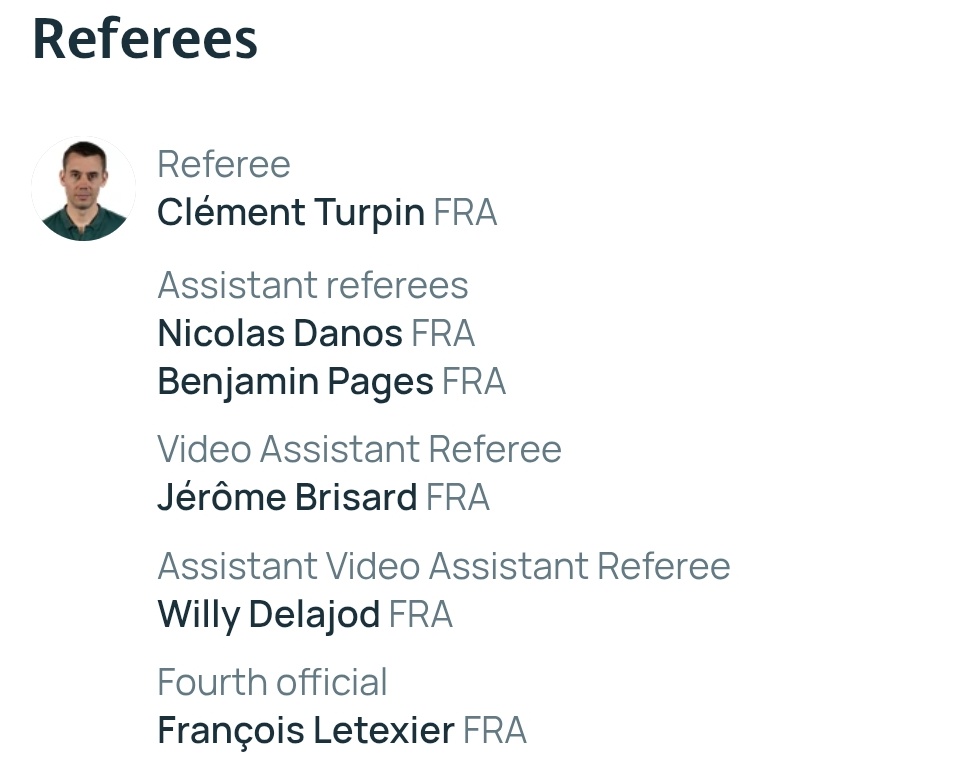Open Nicolas Danos name
The image size is (963, 778).
pos(280,333)
